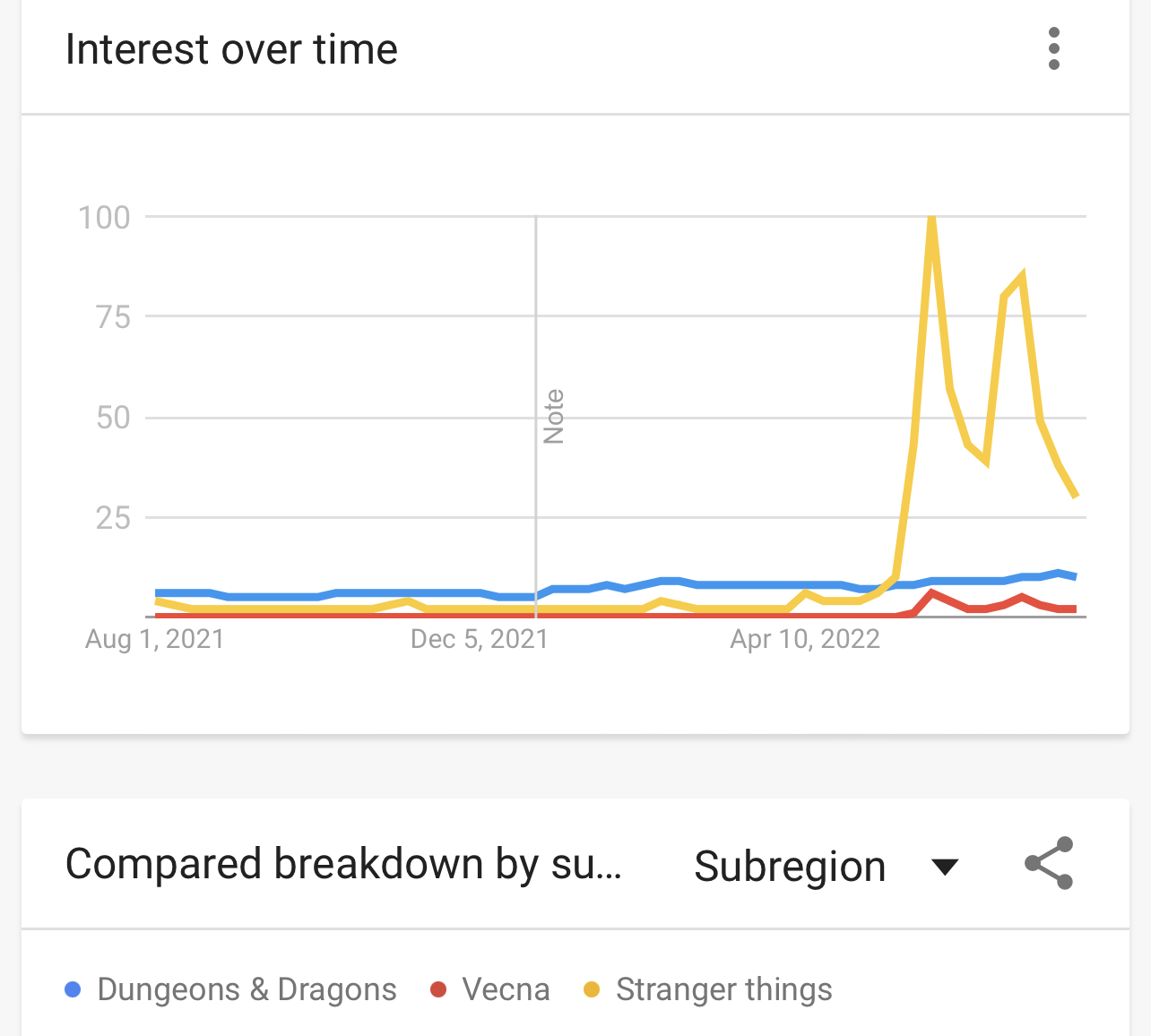Click the red Vecna line's first small peak
This screenshot has width=1151, height=1036.
click(x=933, y=592)
